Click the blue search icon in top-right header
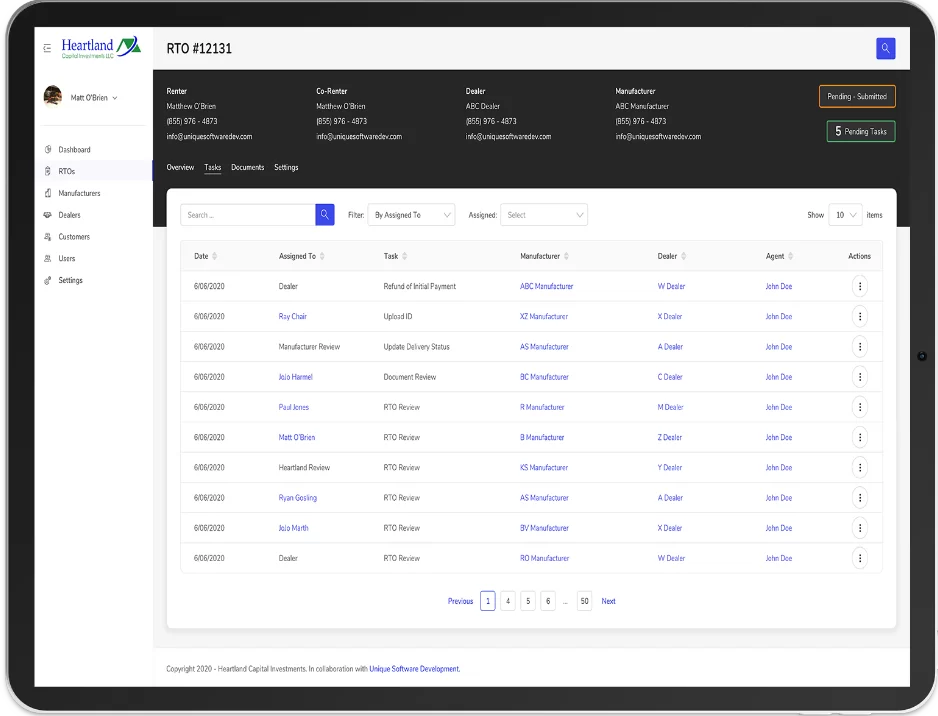This screenshot has height=716, width=938. point(884,48)
